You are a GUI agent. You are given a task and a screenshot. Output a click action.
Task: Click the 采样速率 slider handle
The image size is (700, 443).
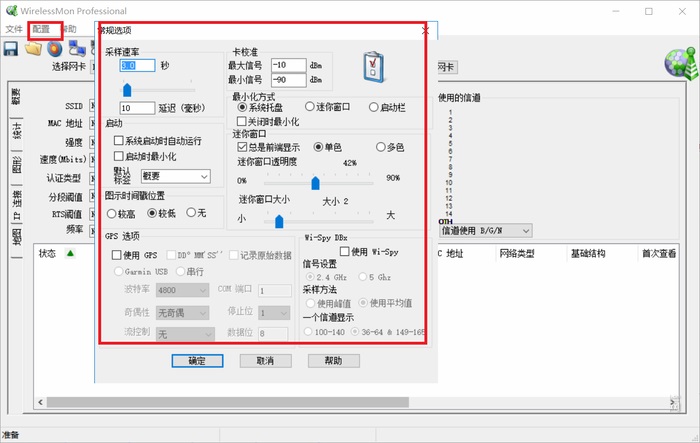(x=127, y=90)
